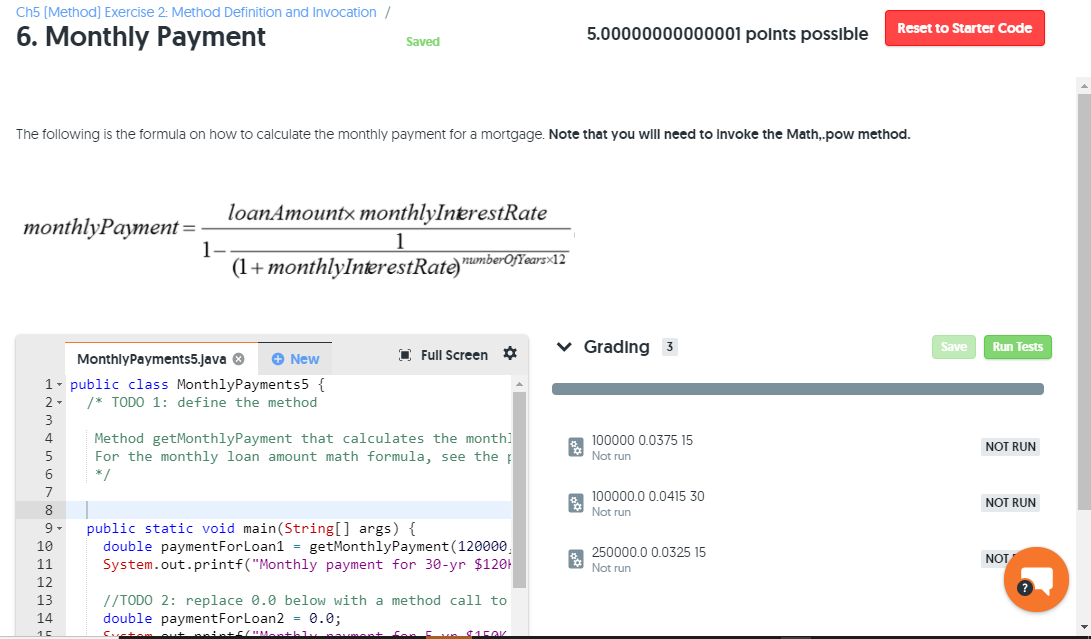Viewport: 1091px width, 639px height.
Task: Click the Run Tests button
Action: click(x=1017, y=347)
